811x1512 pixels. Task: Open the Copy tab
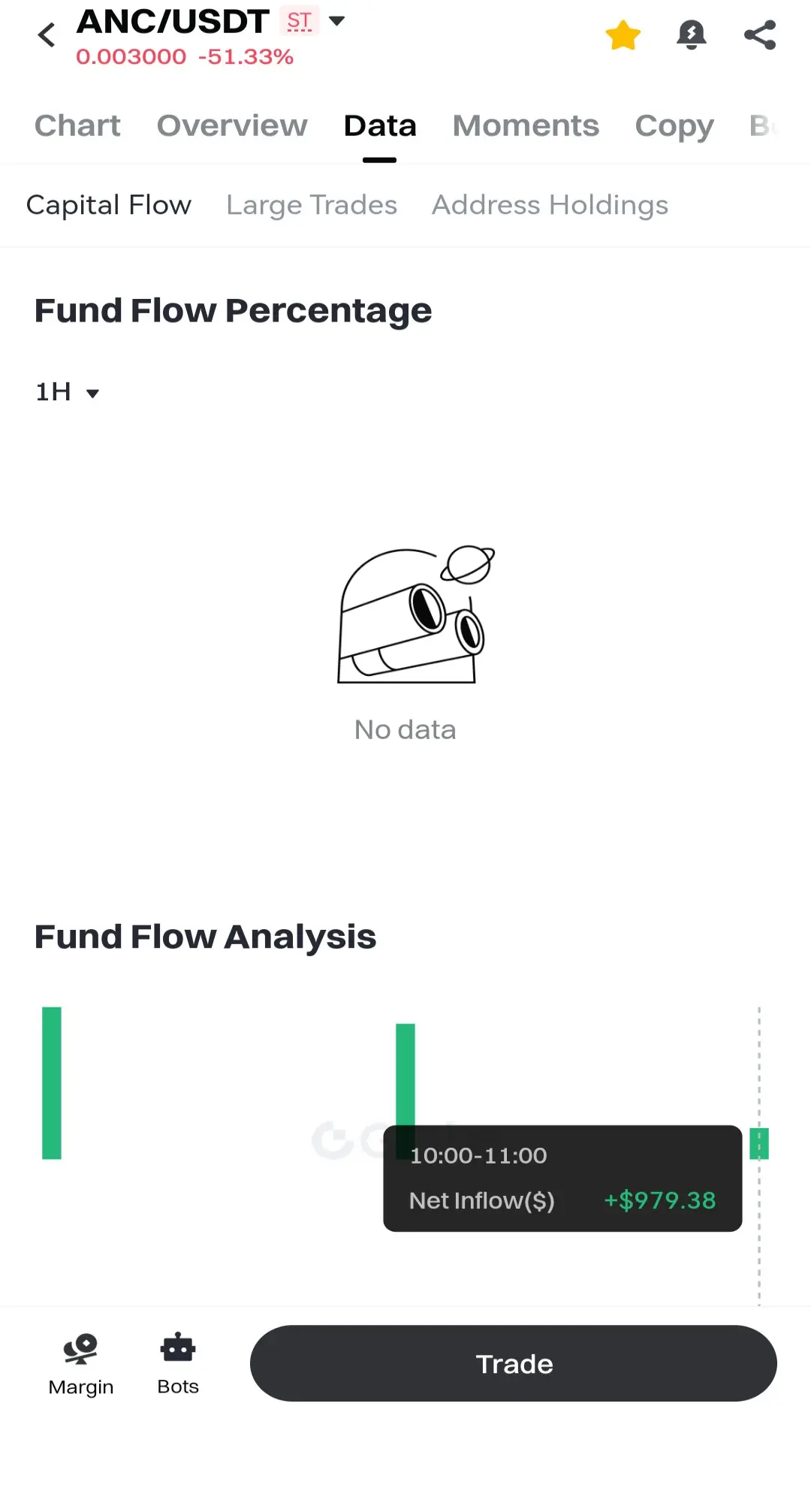point(674,127)
